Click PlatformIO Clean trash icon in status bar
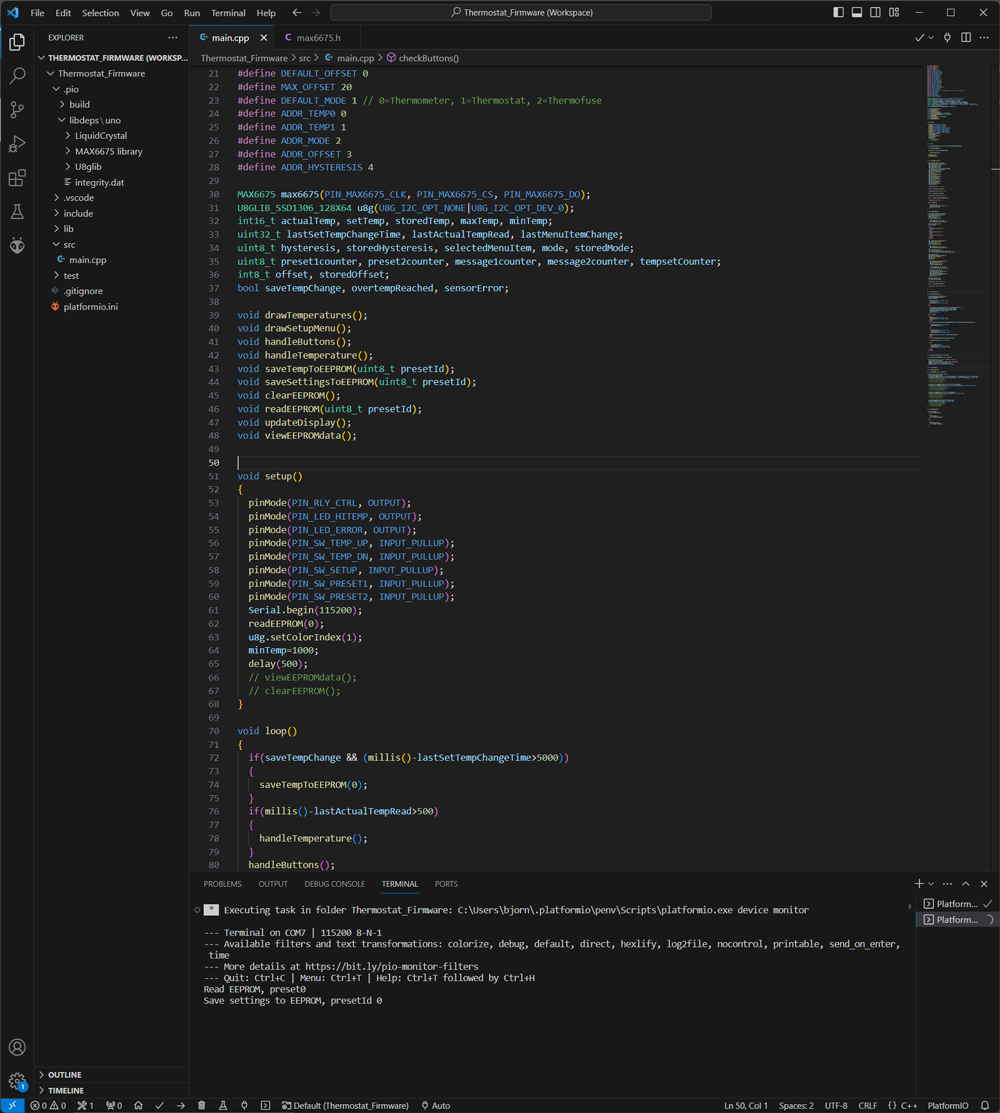 202,1105
